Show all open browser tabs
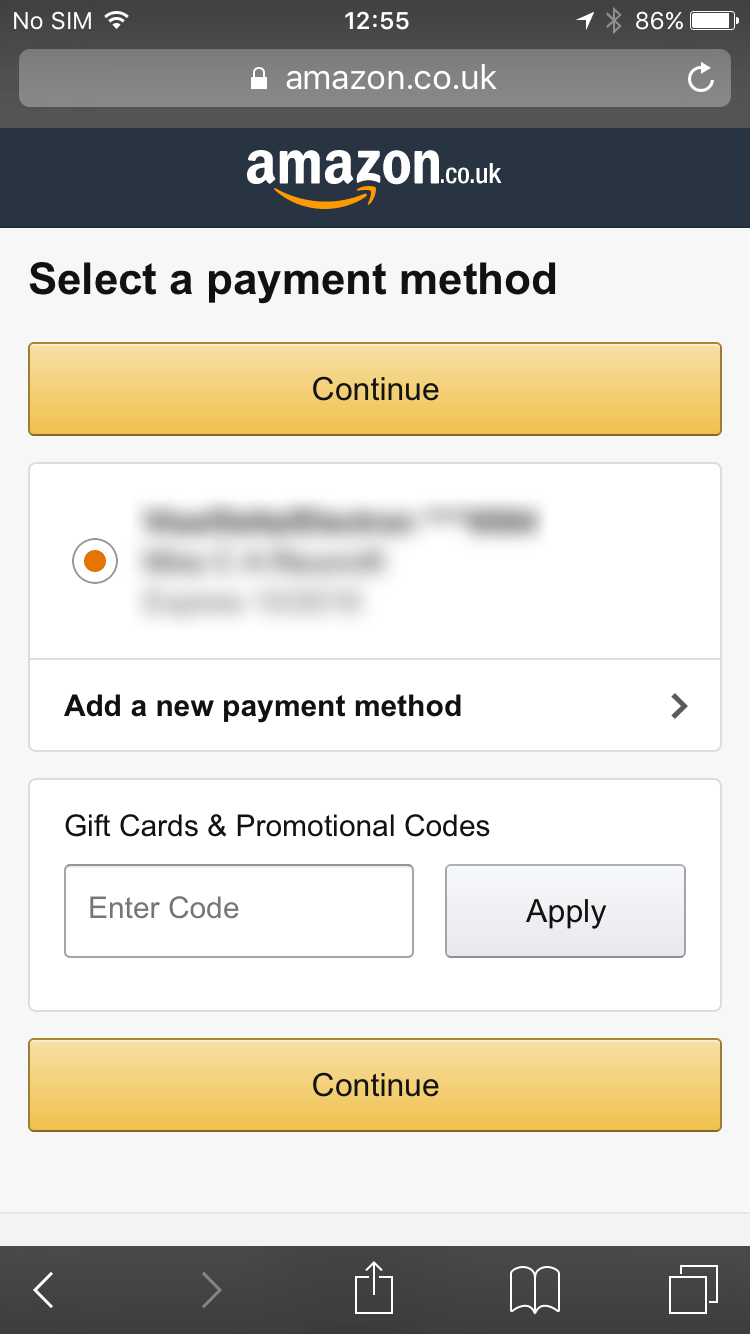 coord(694,1289)
